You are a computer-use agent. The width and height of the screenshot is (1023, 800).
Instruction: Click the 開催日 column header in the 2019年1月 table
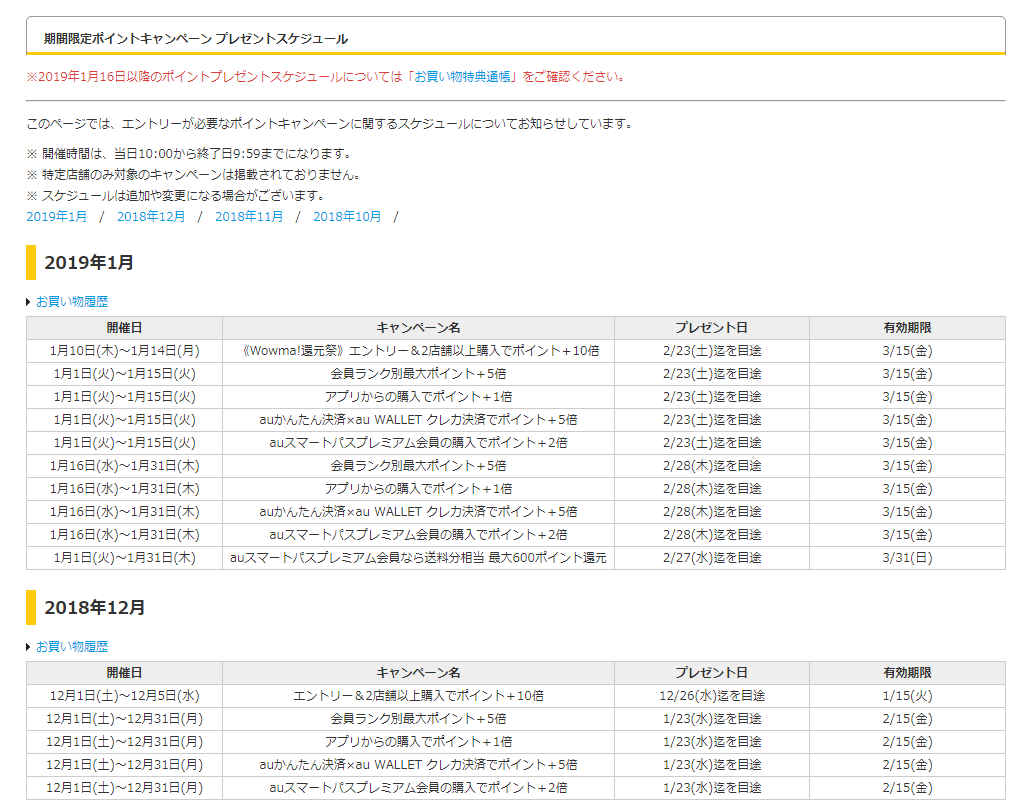tap(124, 328)
